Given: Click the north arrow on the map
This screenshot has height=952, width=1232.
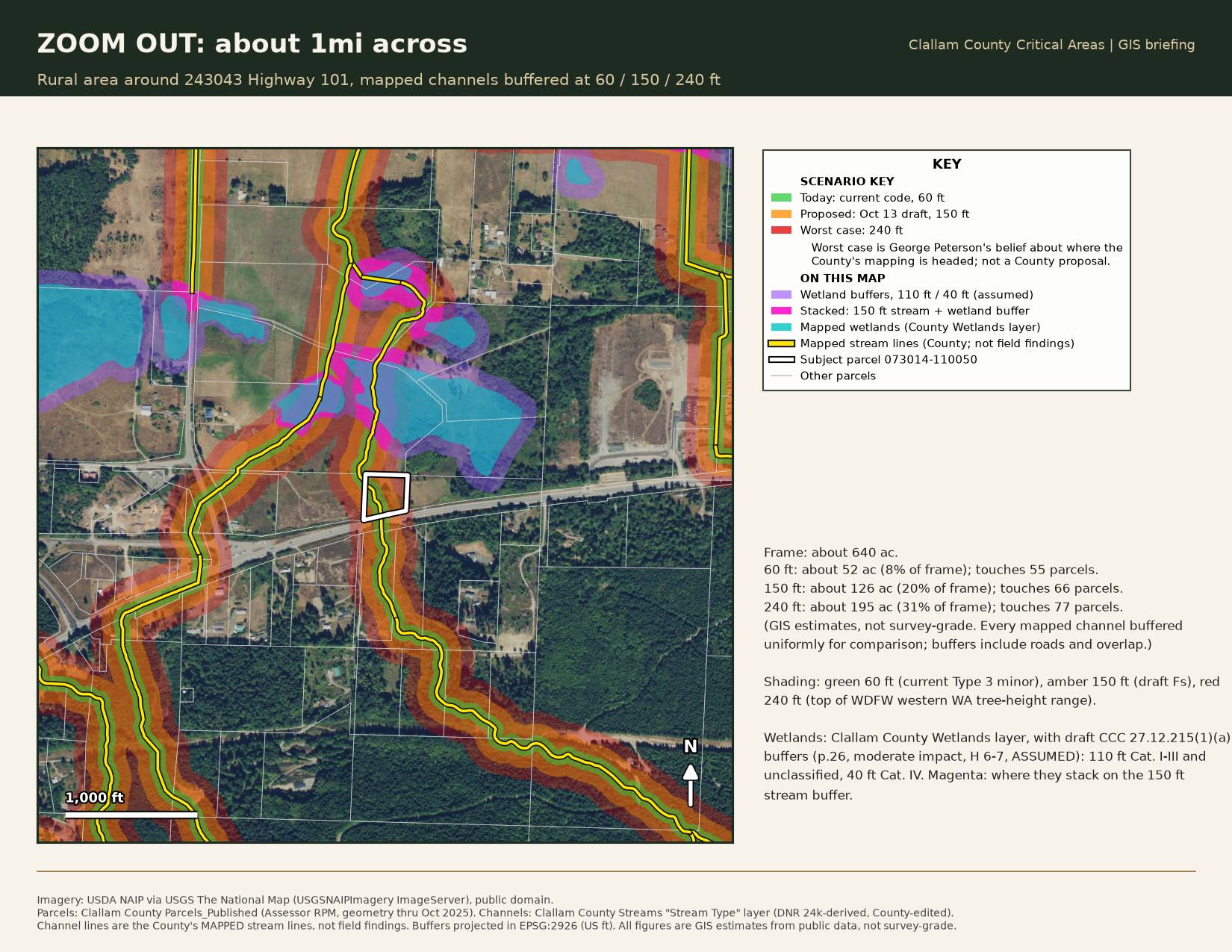Looking at the screenshot, I should tap(691, 774).
